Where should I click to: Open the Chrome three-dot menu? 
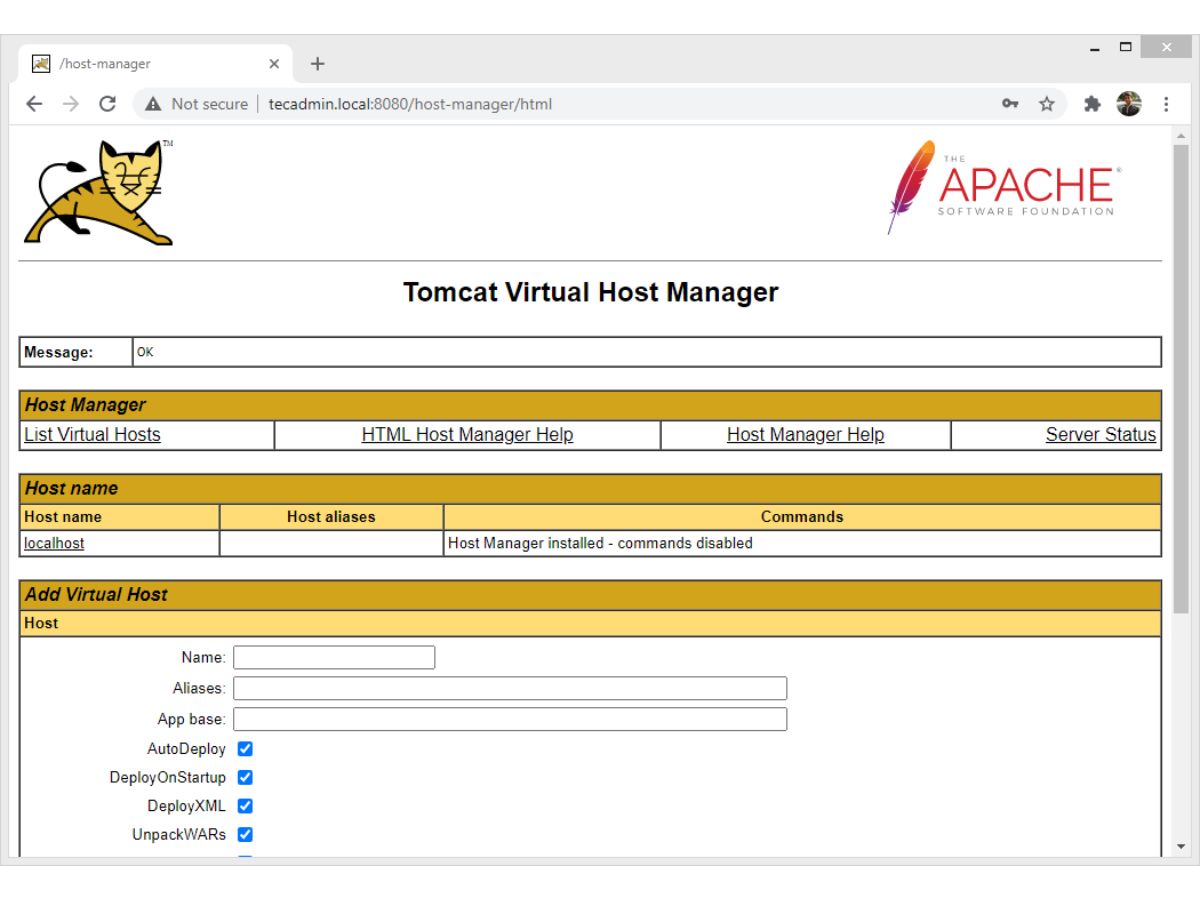click(x=1166, y=104)
